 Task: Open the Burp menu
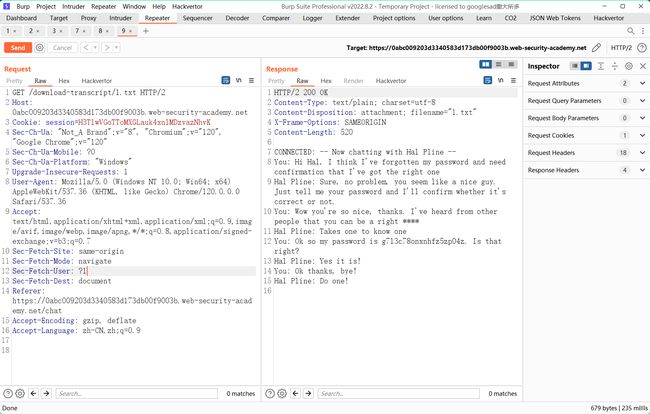23,7
